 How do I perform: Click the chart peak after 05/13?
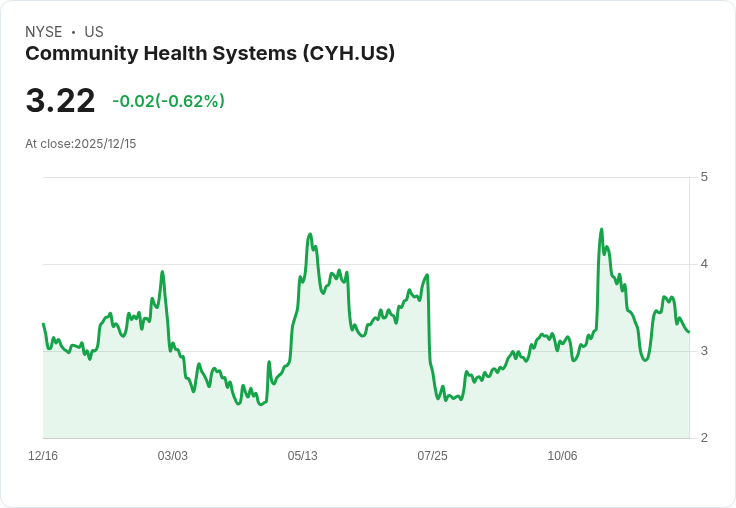[x=310, y=234]
